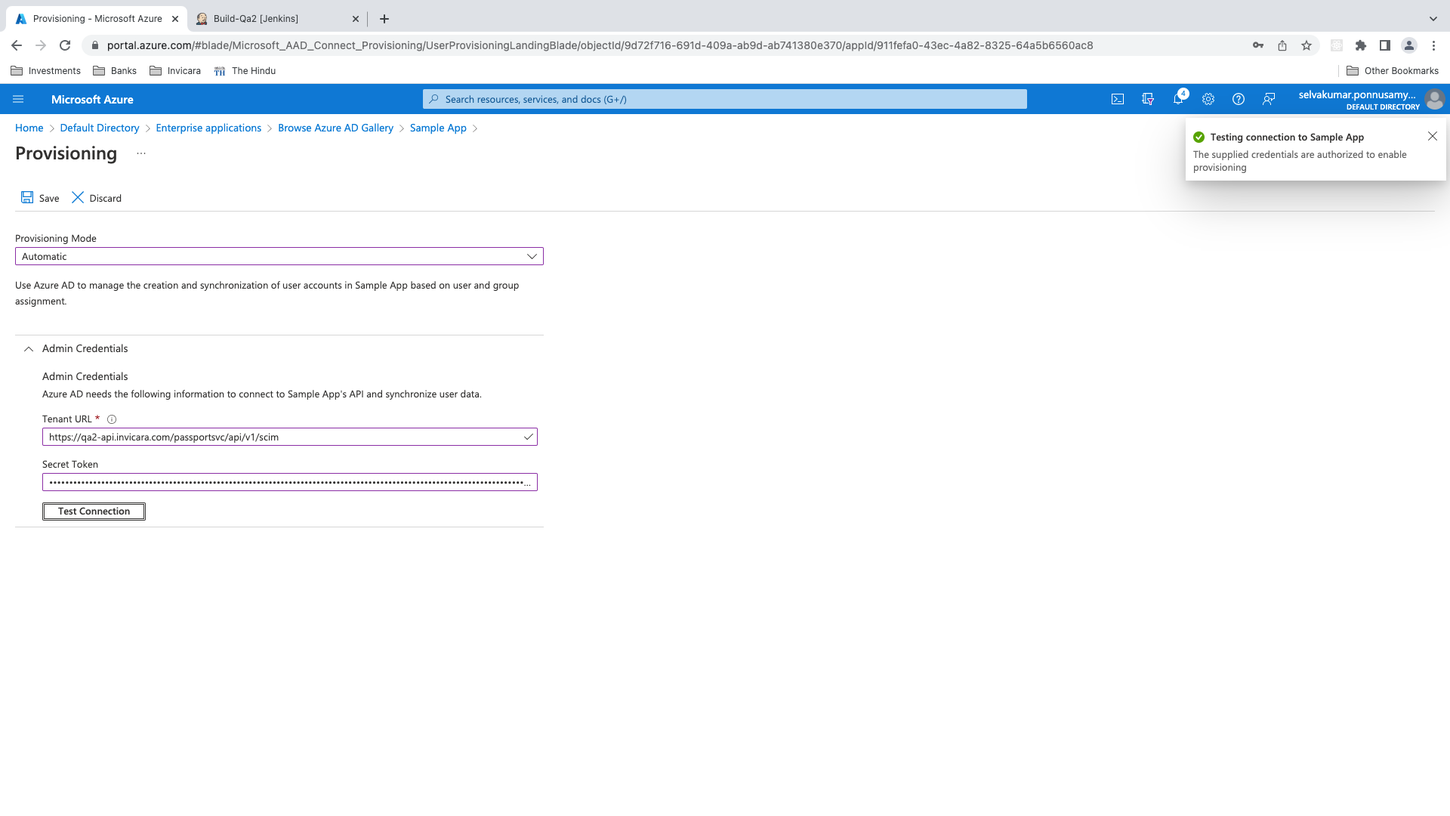Open Azure Cloud Shell icon
1450x816 pixels.
tap(1117, 99)
